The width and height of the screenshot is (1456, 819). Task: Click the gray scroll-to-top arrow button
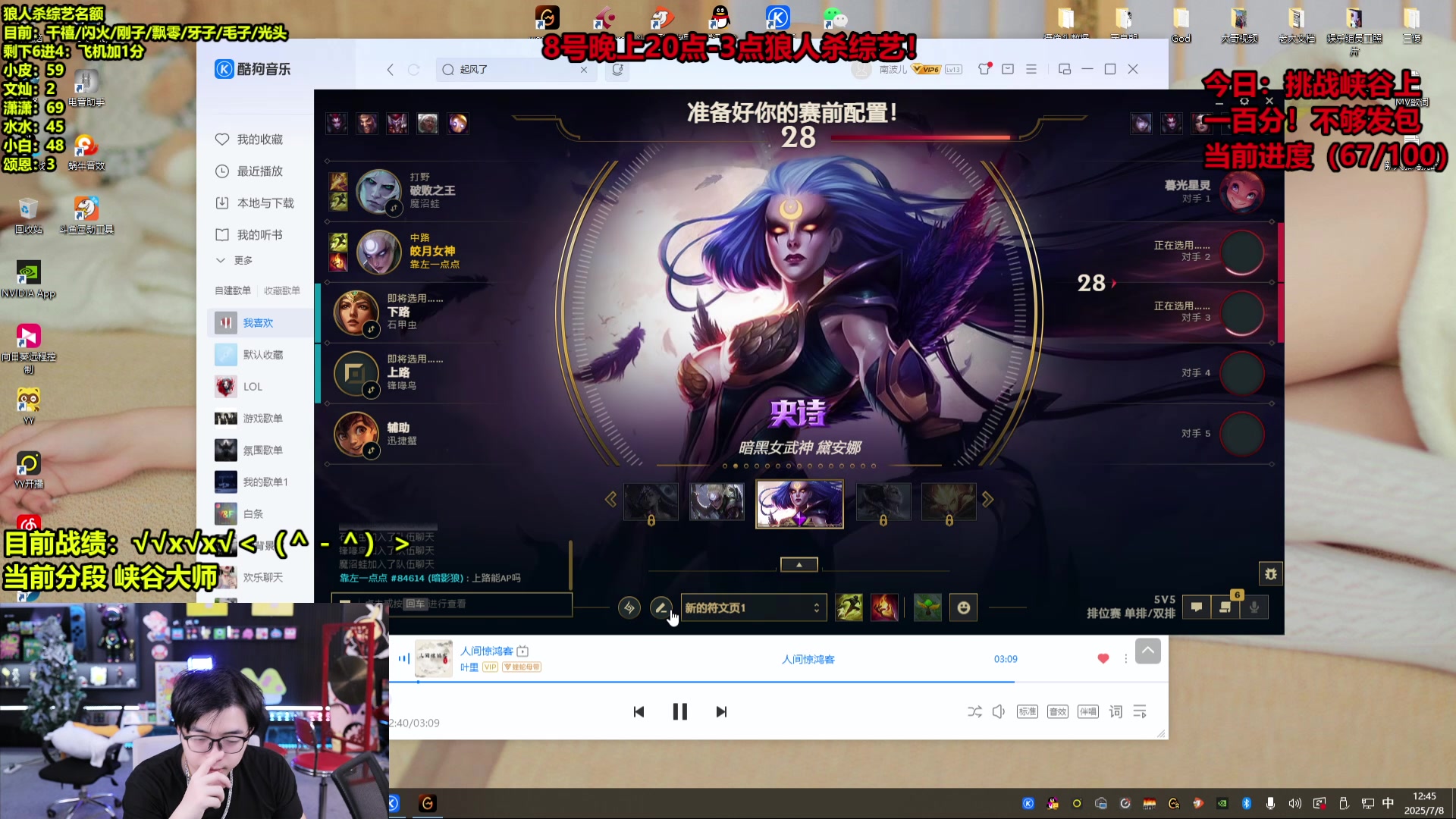[1147, 651]
